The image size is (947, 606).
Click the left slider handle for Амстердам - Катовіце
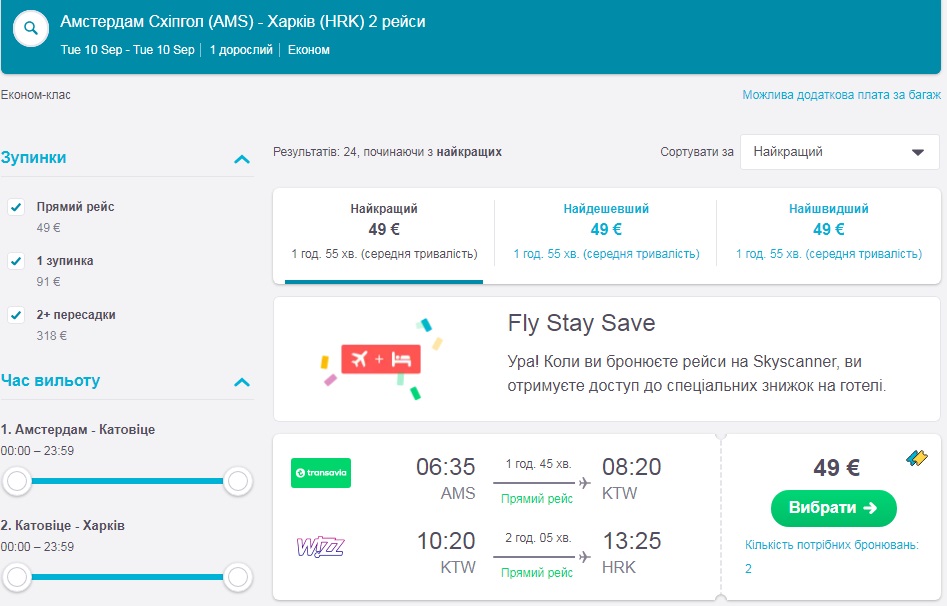point(16,482)
